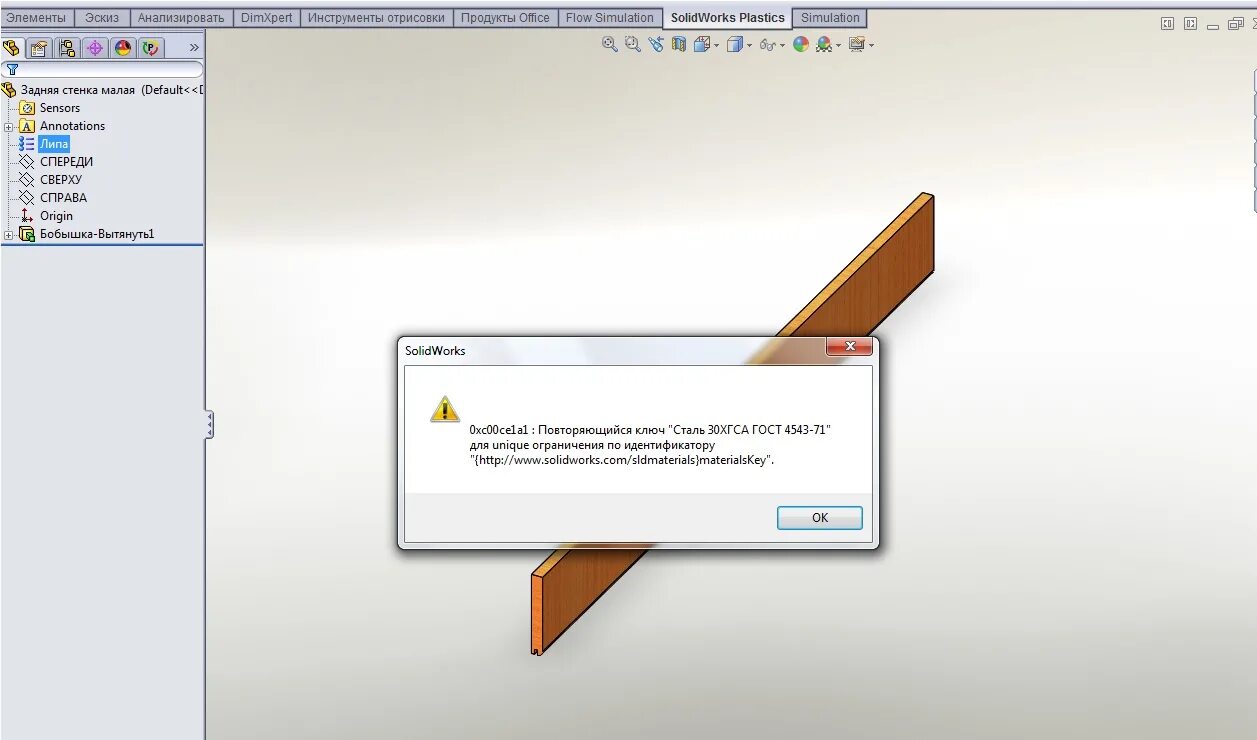Switch to the Анализировать tab
Image resolution: width=1257 pixels, height=740 pixels.
coord(181,18)
